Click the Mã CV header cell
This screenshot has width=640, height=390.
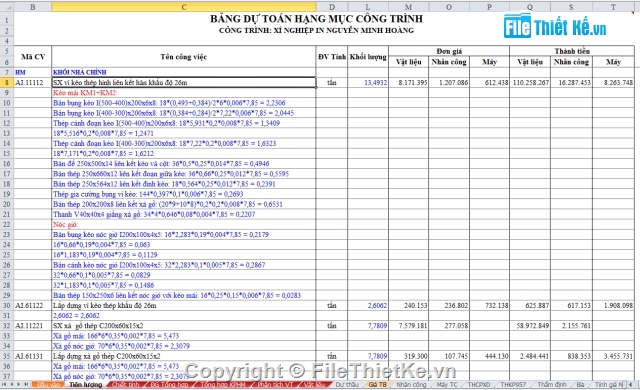(x=33, y=57)
